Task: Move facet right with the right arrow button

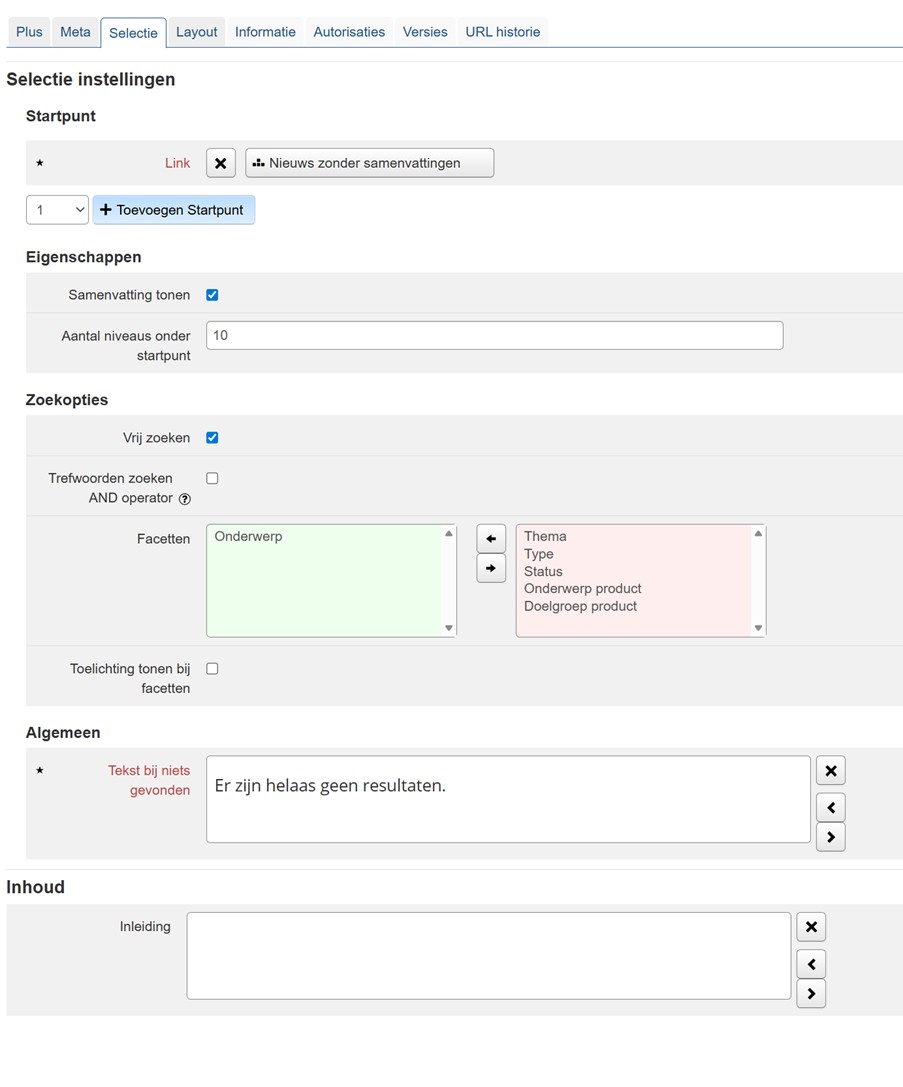Action: click(490, 568)
